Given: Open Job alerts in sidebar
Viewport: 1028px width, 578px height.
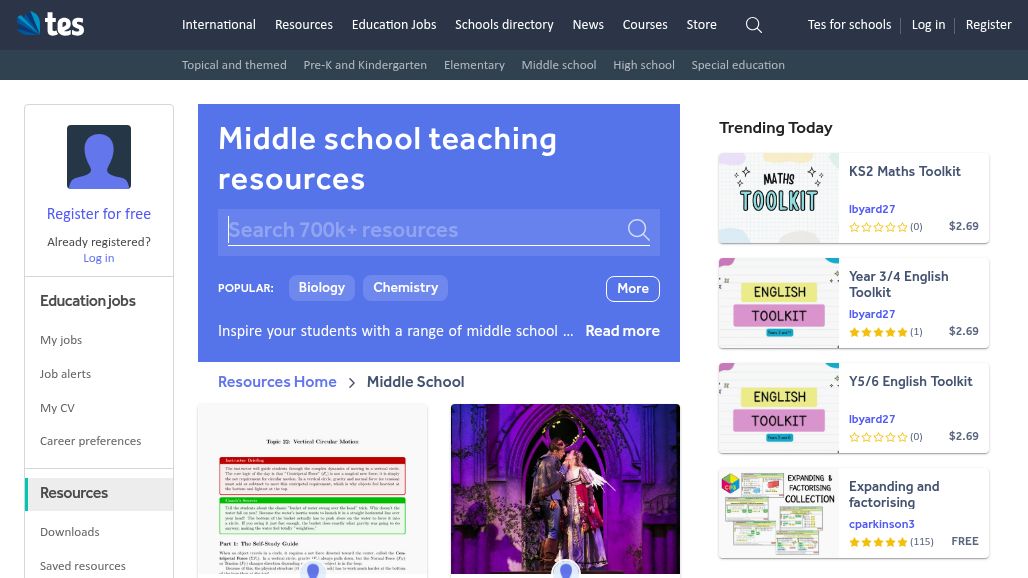Looking at the screenshot, I should [x=66, y=374].
